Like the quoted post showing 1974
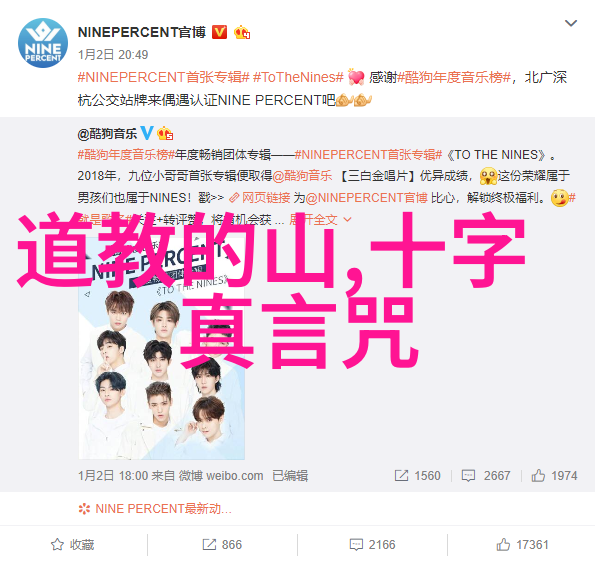This screenshot has width=595, height=562. (554, 475)
